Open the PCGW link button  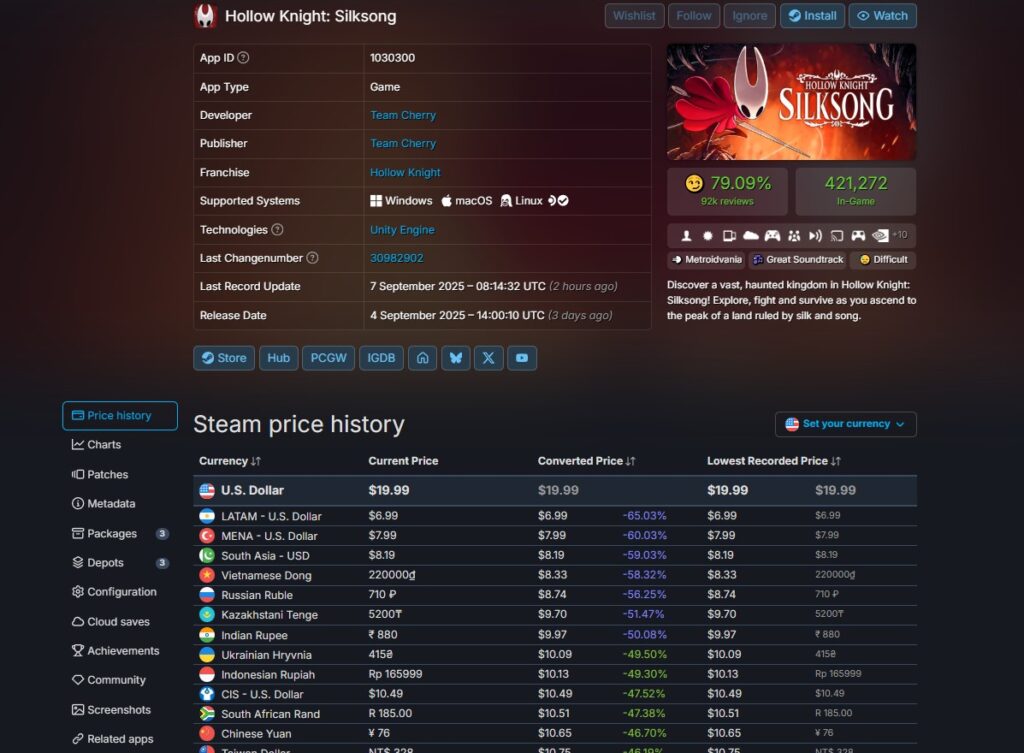(x=328, y=358)
